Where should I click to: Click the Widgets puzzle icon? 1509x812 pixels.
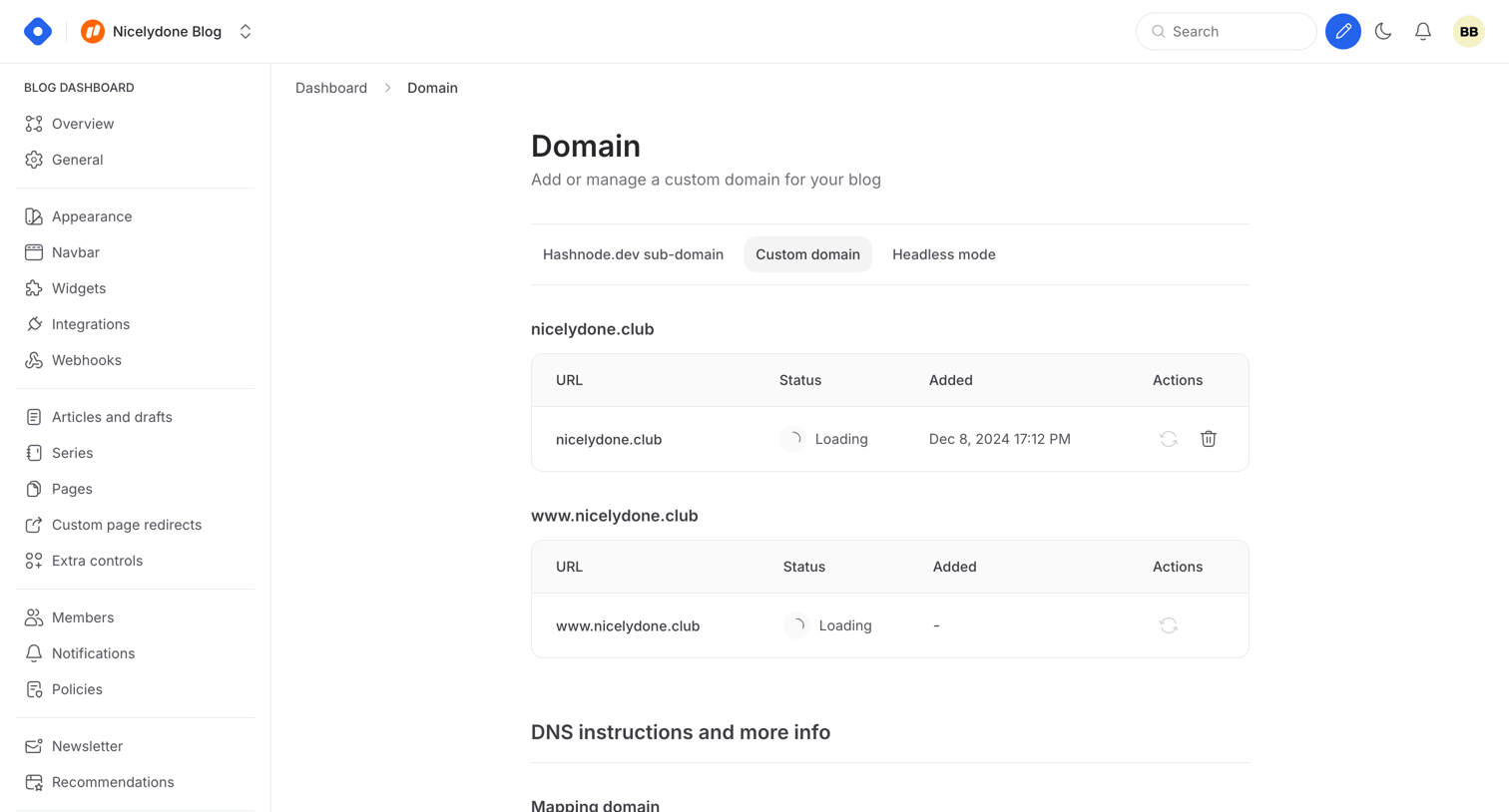[34, 288]
